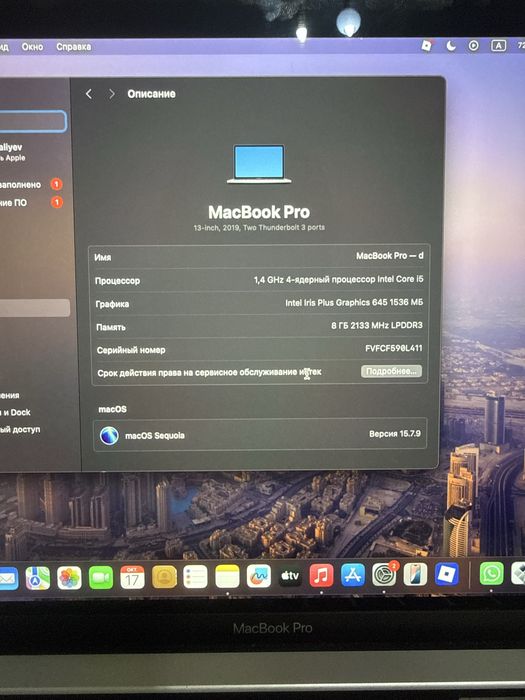Open WhatsApp from the Dock
Screen dimensions: 525x700
[492, 573]
